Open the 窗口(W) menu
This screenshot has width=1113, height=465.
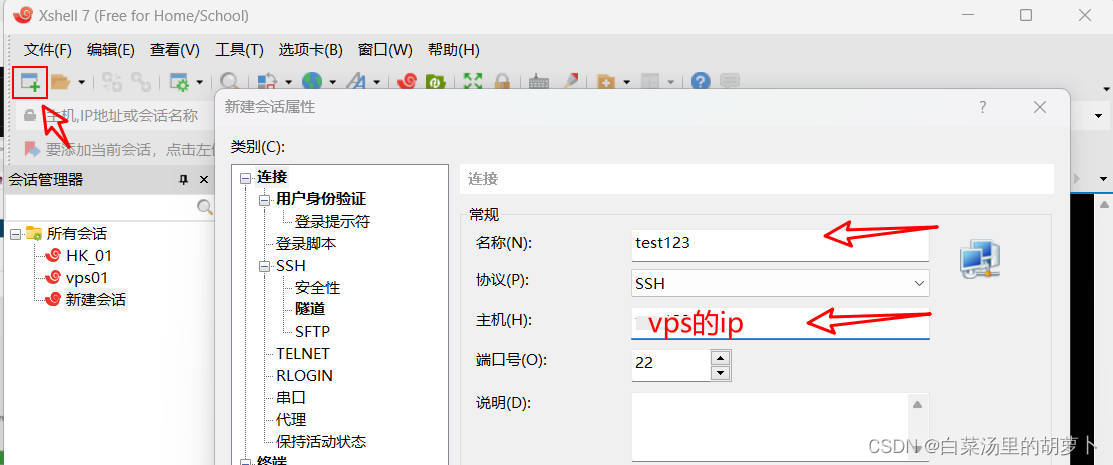tap(385, 50)
